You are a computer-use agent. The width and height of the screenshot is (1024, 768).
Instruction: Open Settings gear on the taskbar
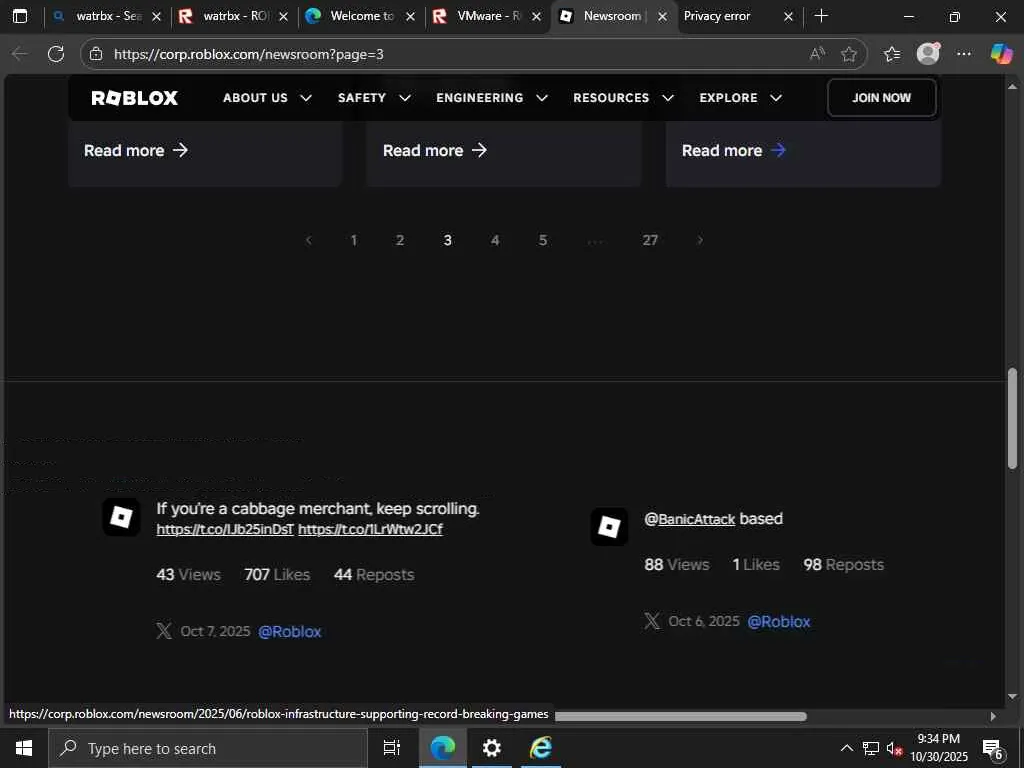491,748
